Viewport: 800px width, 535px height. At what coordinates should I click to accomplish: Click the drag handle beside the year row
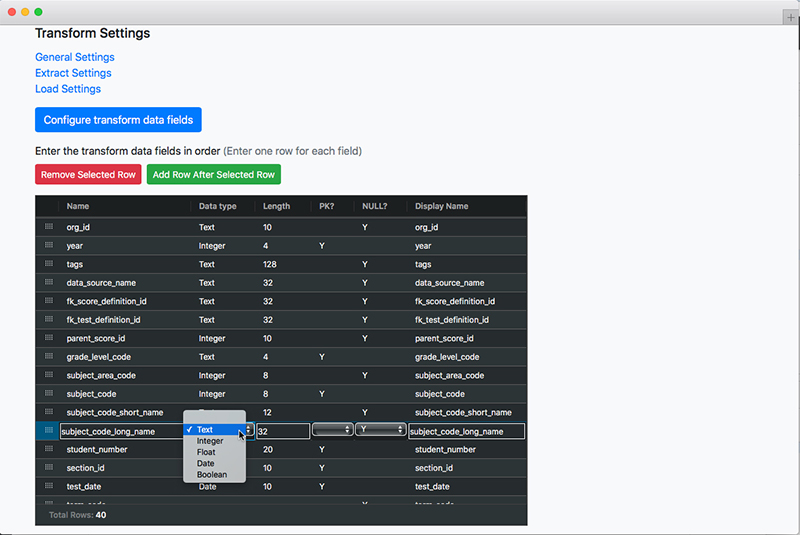47,246
